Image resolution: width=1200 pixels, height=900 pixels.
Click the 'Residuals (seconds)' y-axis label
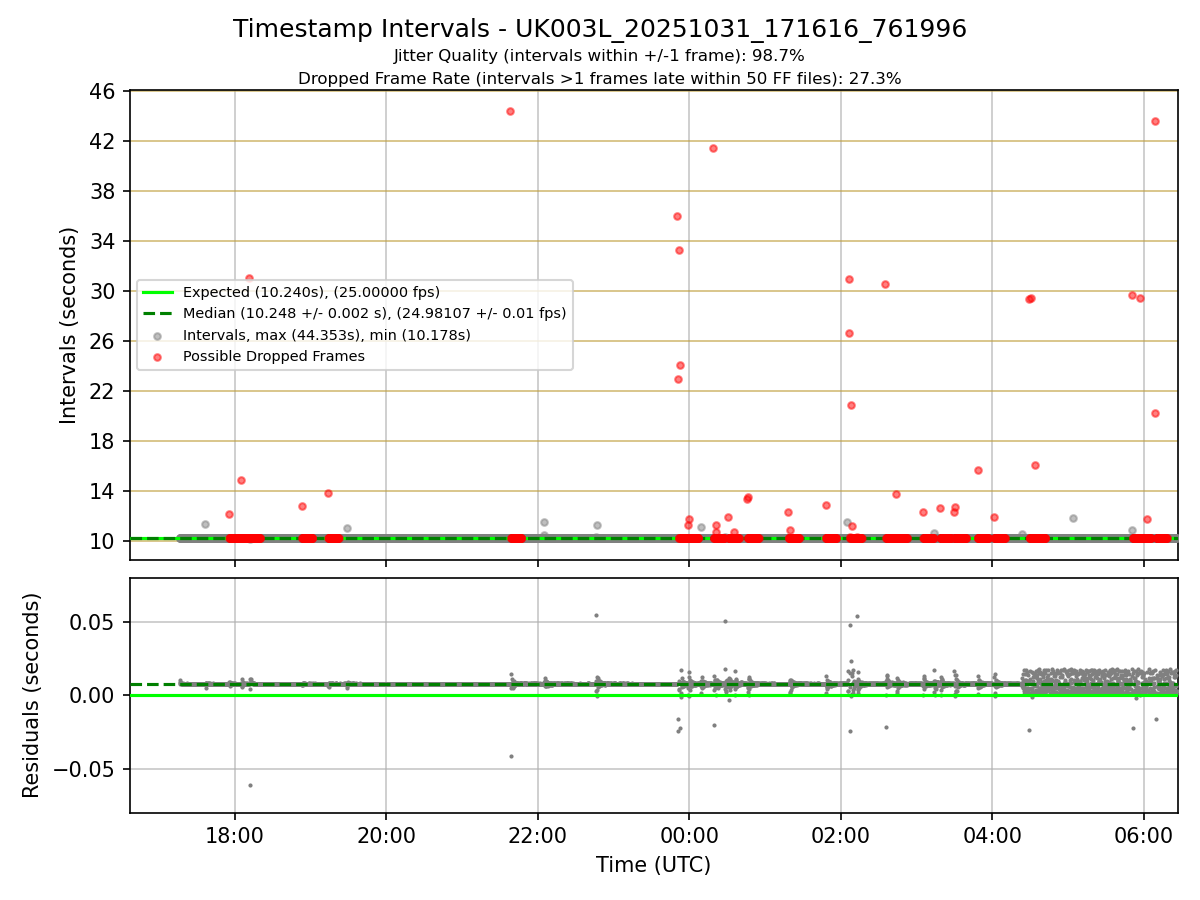32,695
